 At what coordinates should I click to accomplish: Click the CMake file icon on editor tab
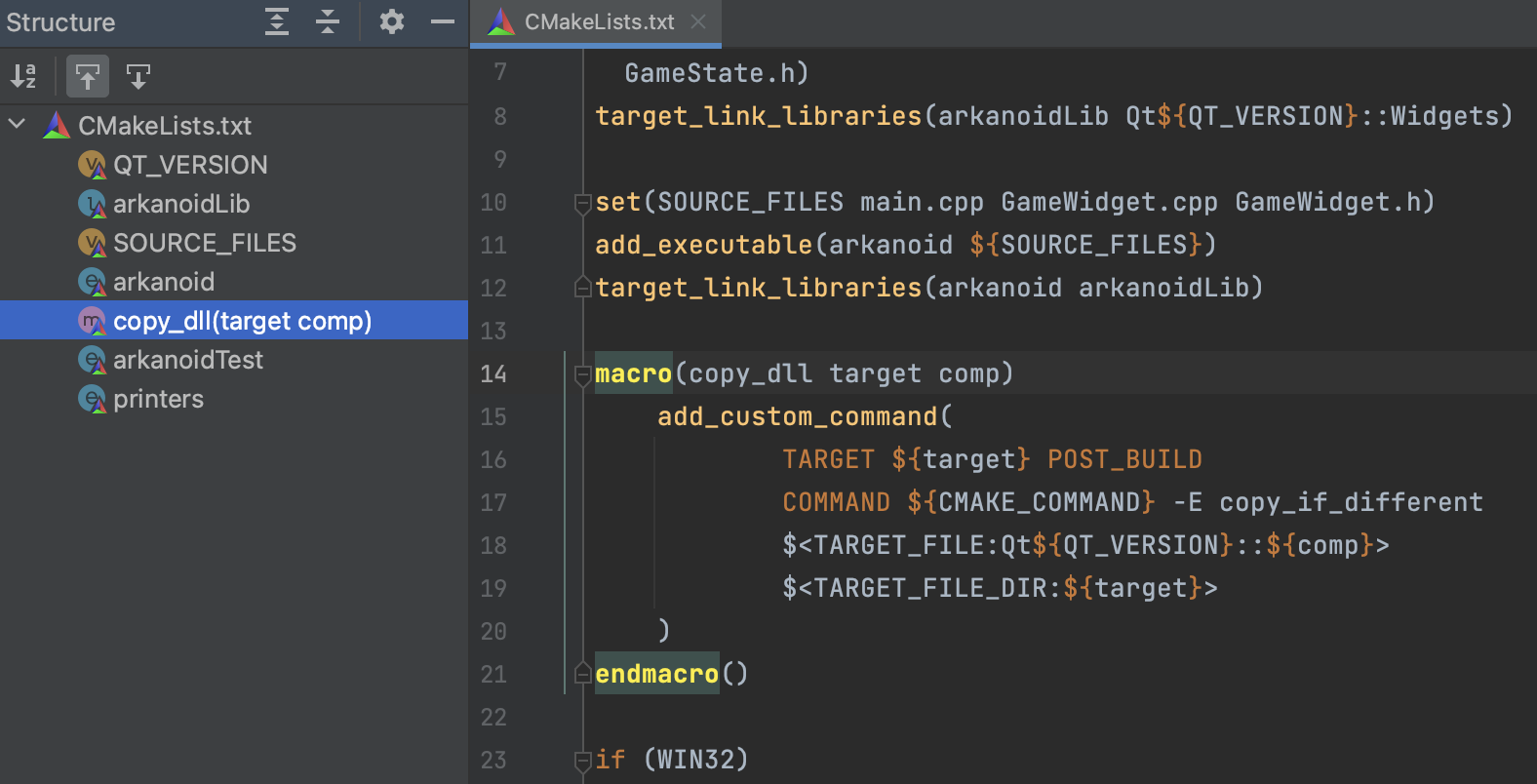[501, 21]
